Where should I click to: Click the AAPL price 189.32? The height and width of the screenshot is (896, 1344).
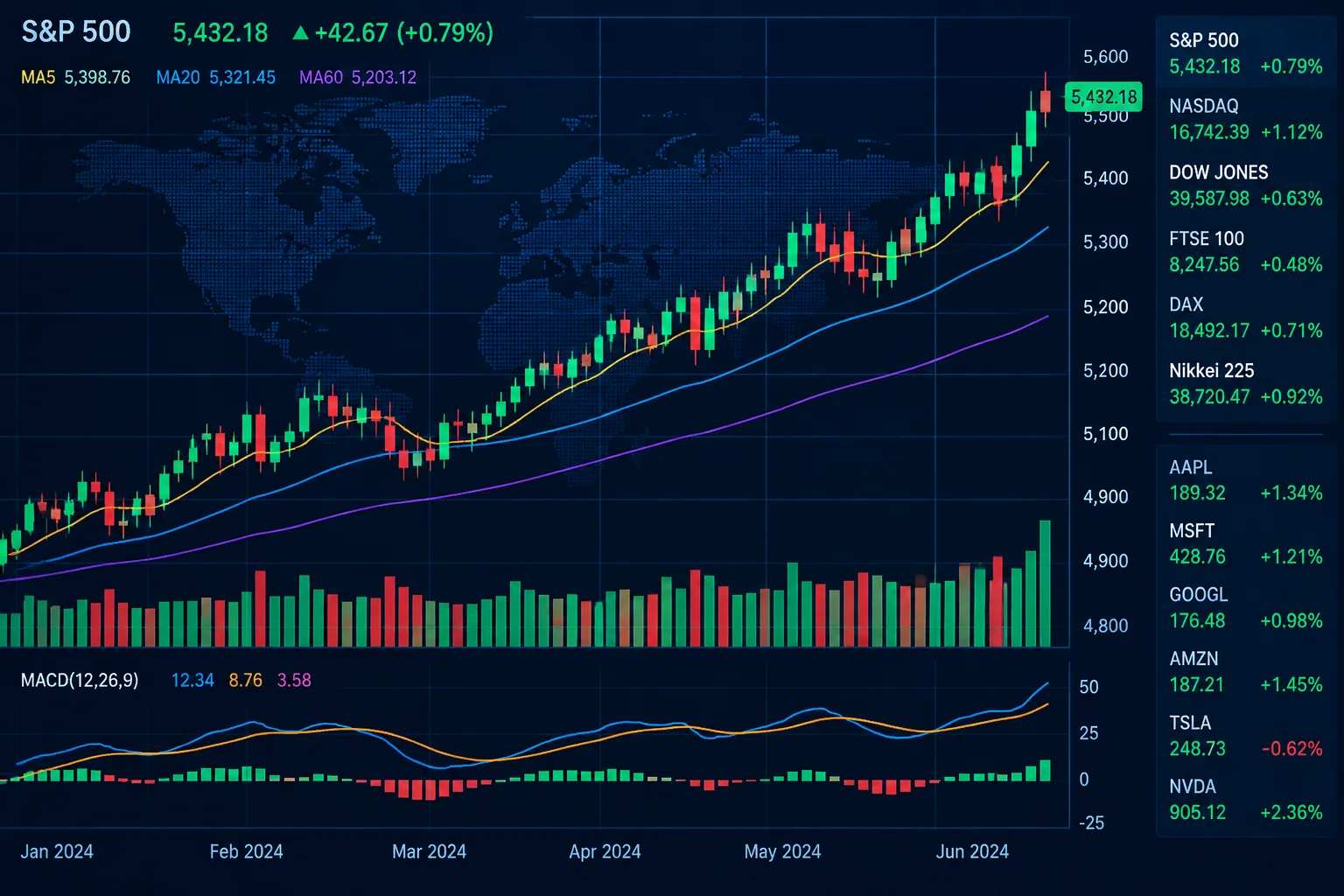(x=1198, y=493)
